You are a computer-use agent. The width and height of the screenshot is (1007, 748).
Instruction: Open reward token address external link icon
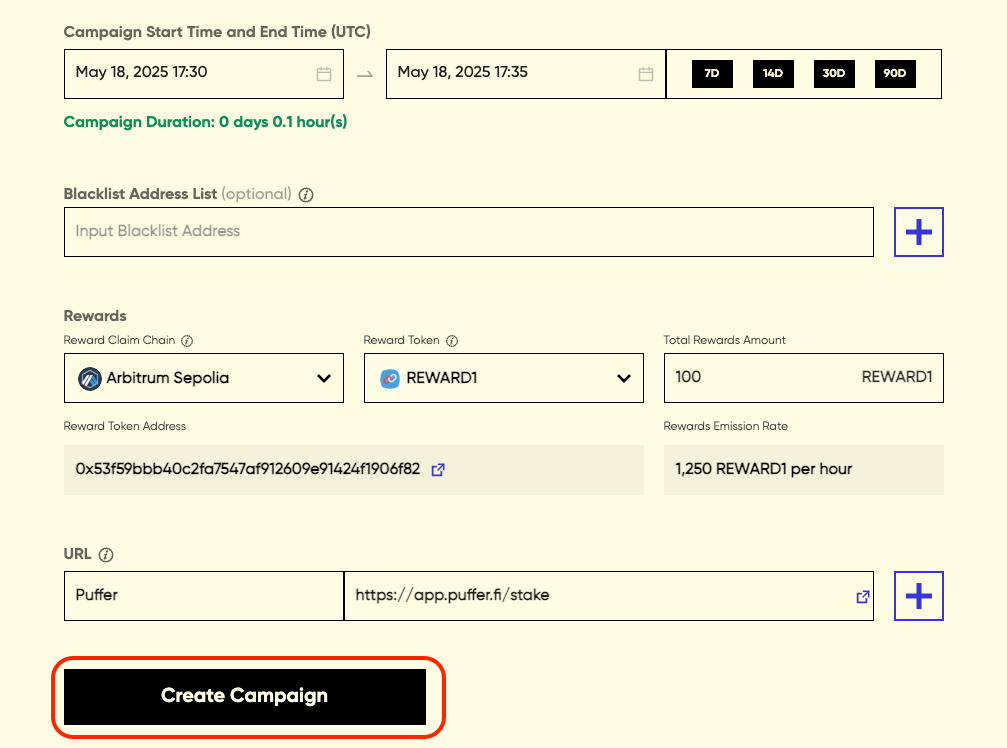437,469
